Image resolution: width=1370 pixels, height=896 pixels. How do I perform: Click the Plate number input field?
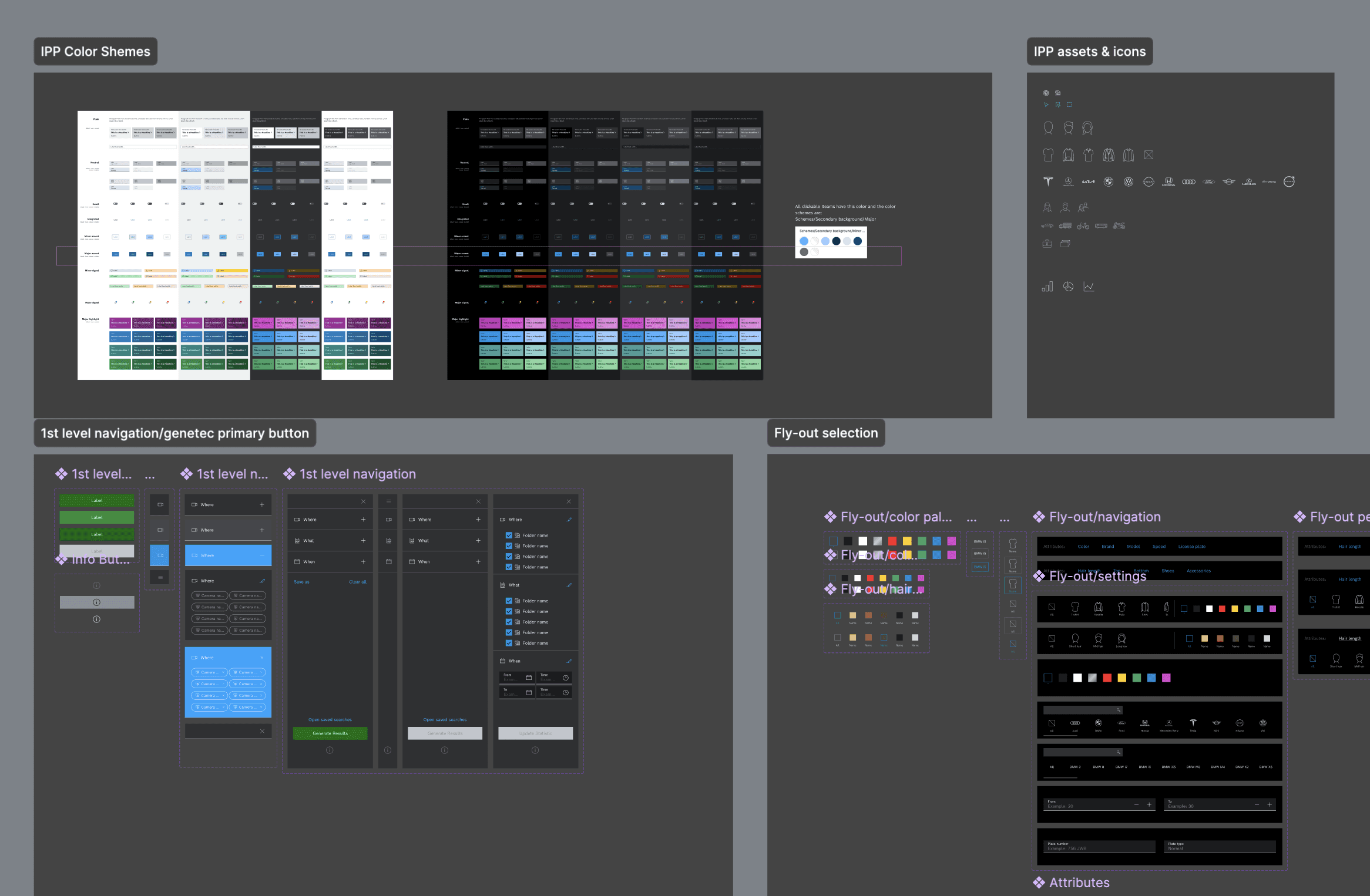[x=1099, y=847]
